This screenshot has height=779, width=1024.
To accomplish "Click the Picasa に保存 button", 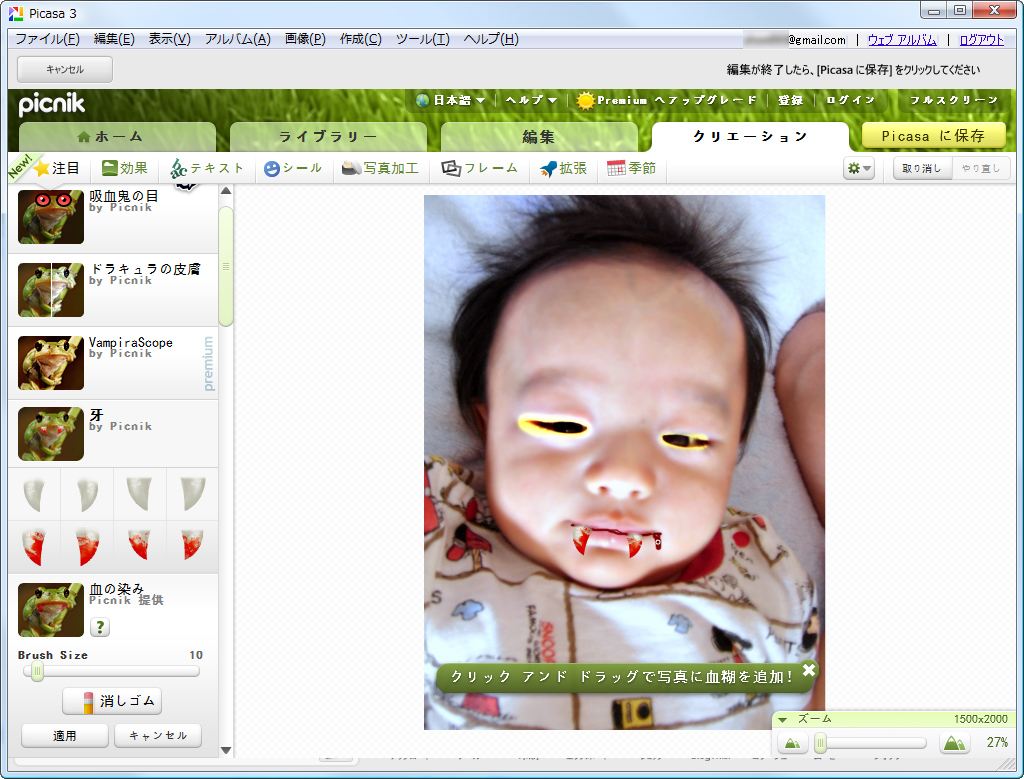I will 932,133.
